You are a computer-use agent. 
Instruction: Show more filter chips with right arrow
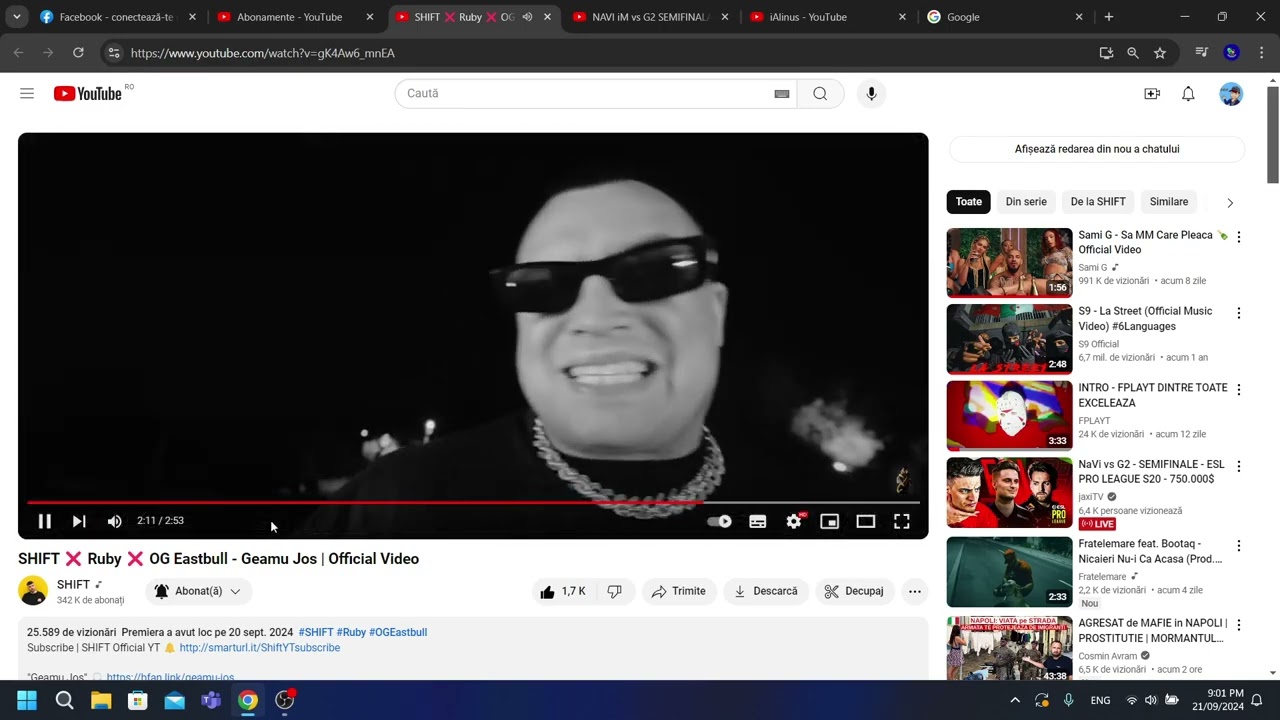(1230, 202)
